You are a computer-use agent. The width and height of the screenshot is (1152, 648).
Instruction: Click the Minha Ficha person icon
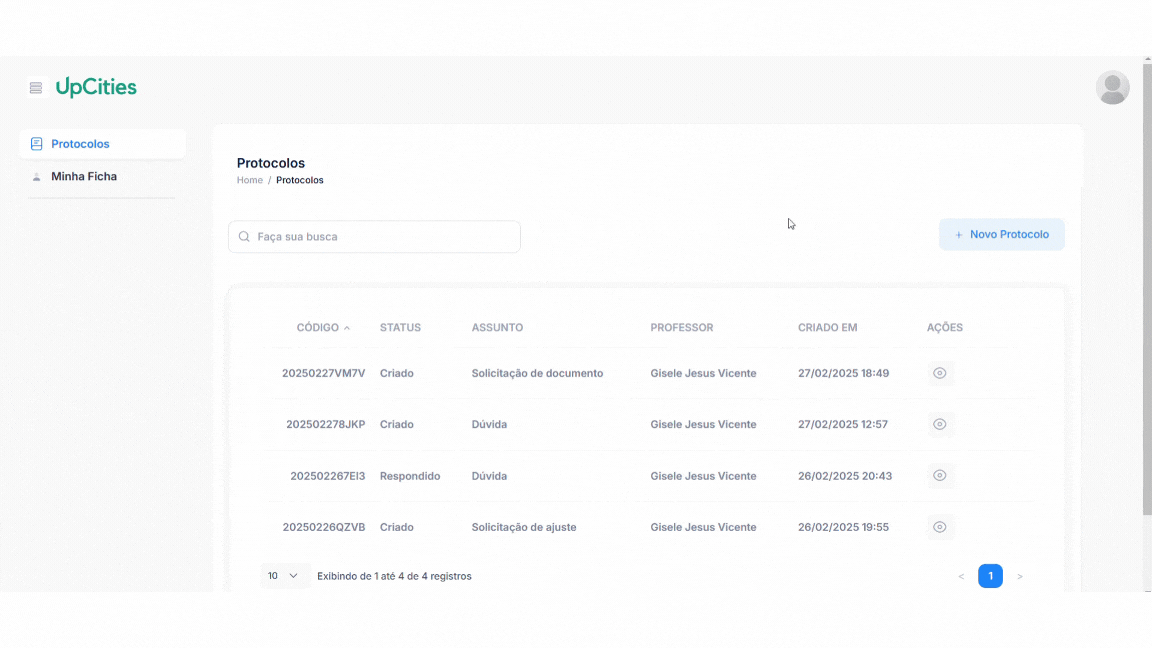[x=36, y=177]
